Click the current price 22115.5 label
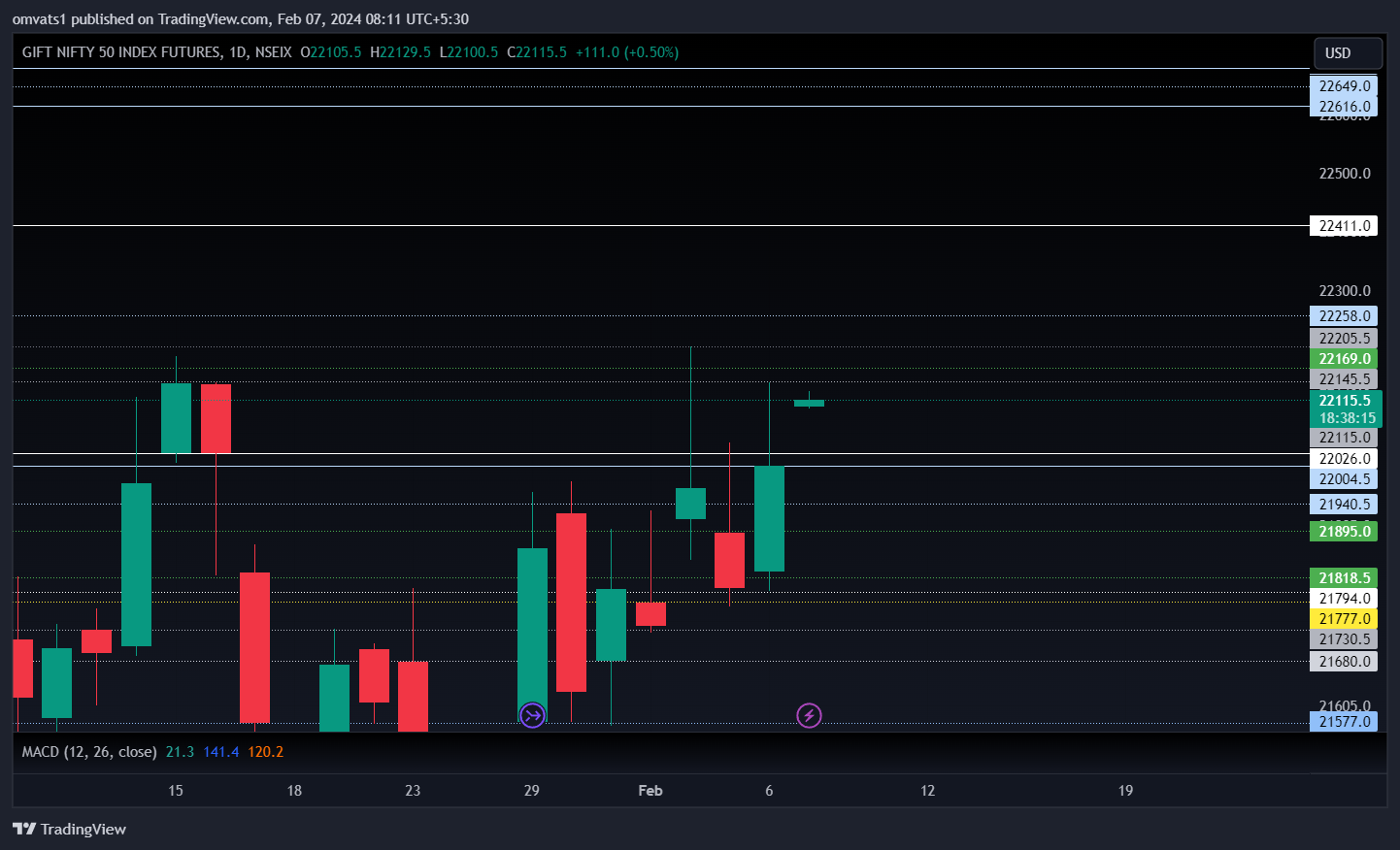1400x850 pixels. 1345,401
